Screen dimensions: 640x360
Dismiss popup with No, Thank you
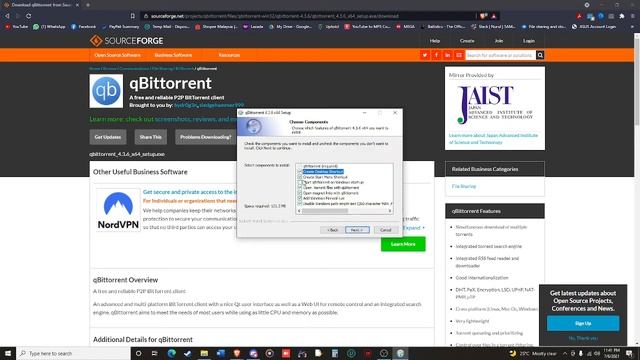583,338
